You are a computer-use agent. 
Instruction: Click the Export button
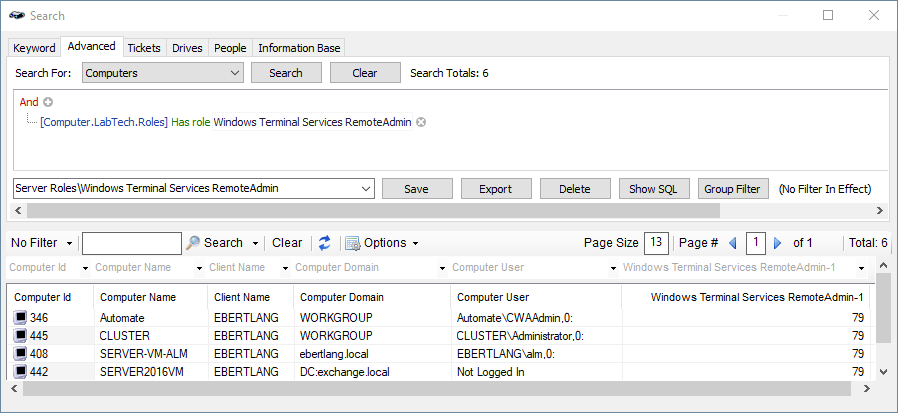496,189
